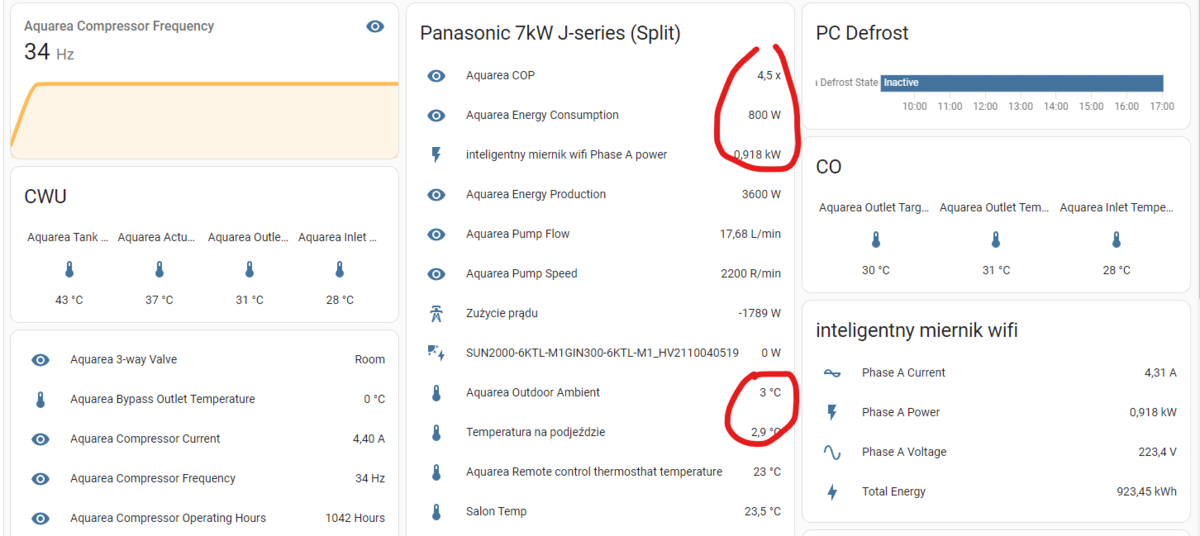This screenshot has width=1200, height=536.
Task: Click the eye icon next to Aquarea COP
Action: (x=436, y=76)
